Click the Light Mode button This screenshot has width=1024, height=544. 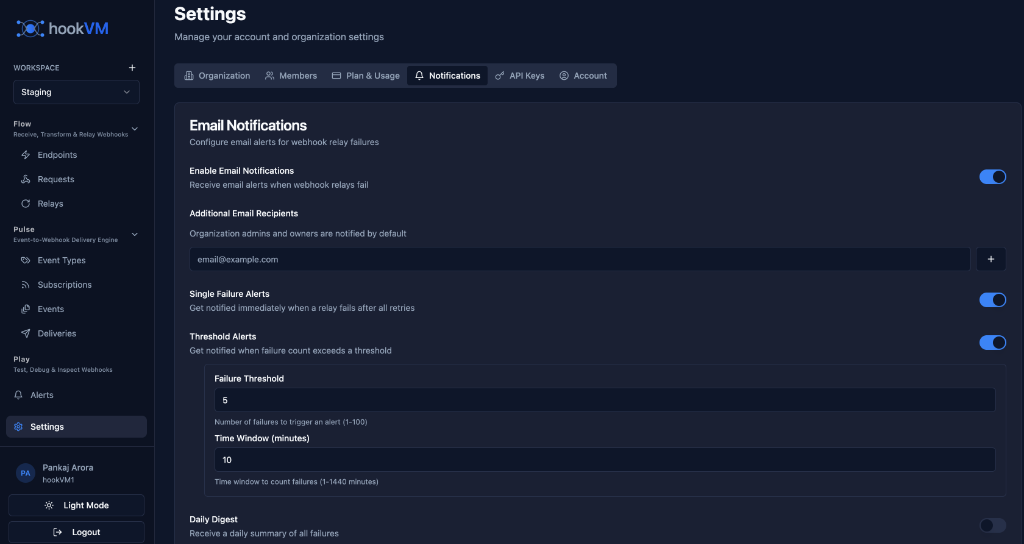[x=76, y=505]
